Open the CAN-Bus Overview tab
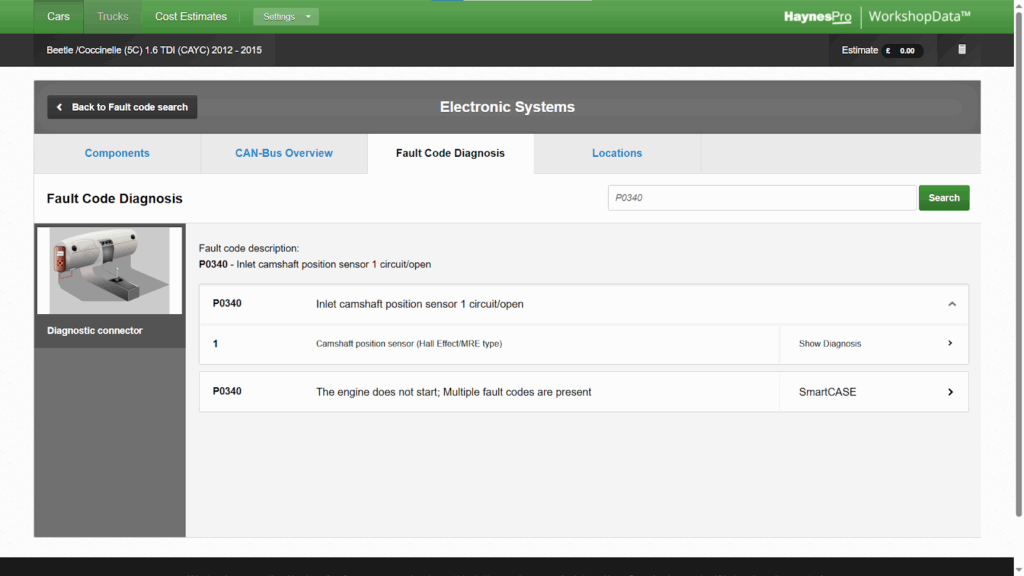 [283, 153]
